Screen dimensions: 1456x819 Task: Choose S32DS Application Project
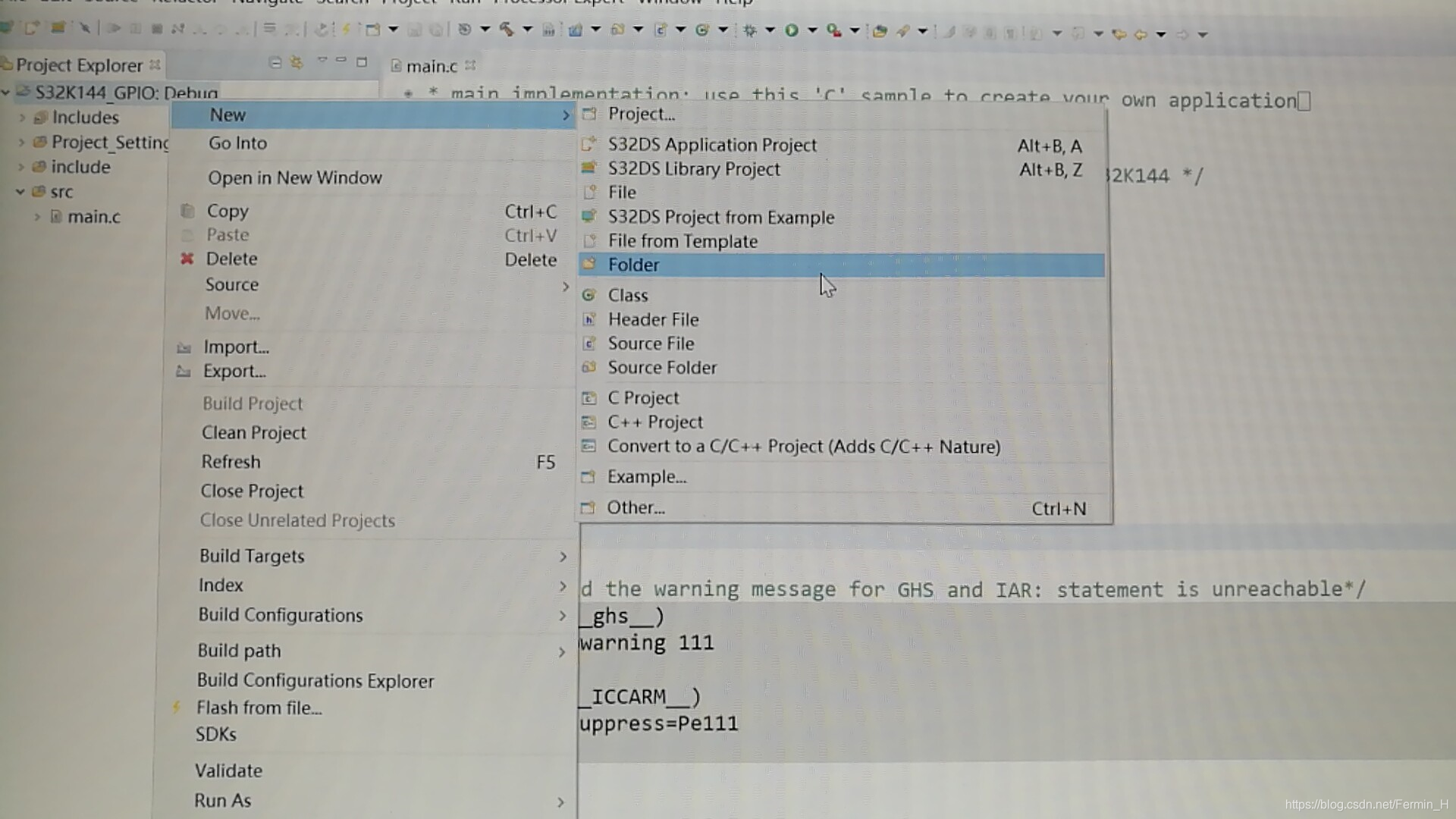point(841,145)
